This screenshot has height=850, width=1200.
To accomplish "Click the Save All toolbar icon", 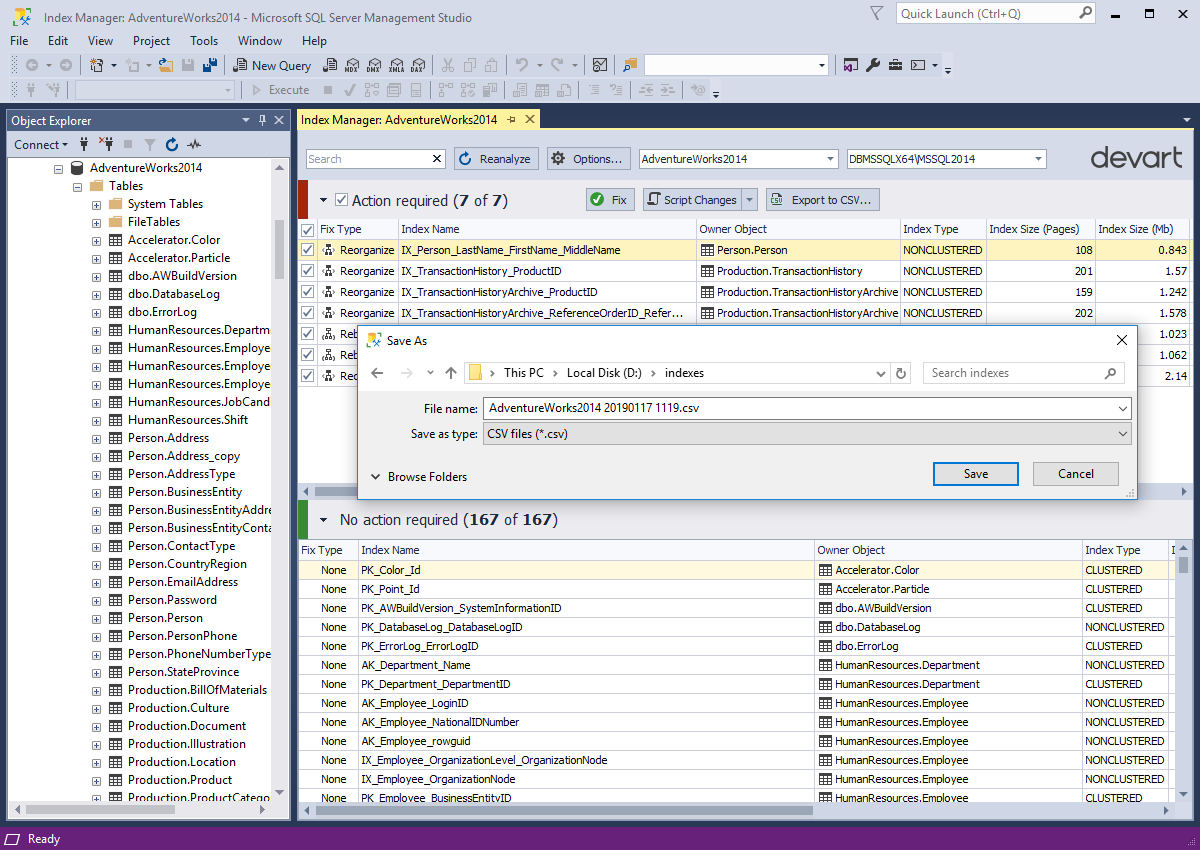I will (x=210, y=65).
